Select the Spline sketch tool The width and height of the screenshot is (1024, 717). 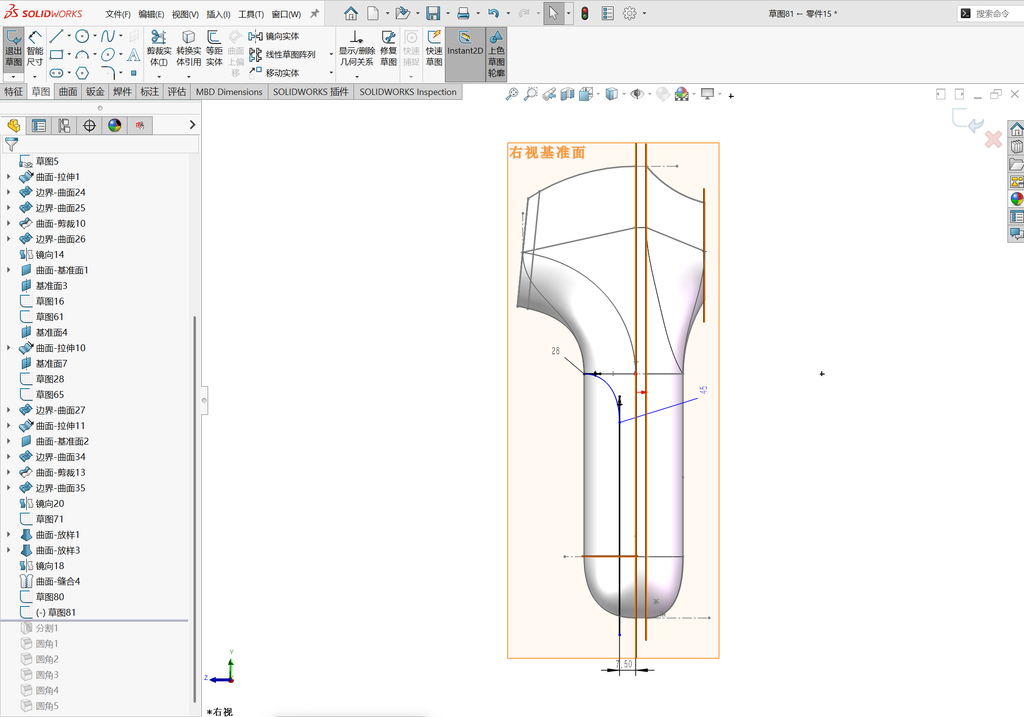(x=108, y=36)
